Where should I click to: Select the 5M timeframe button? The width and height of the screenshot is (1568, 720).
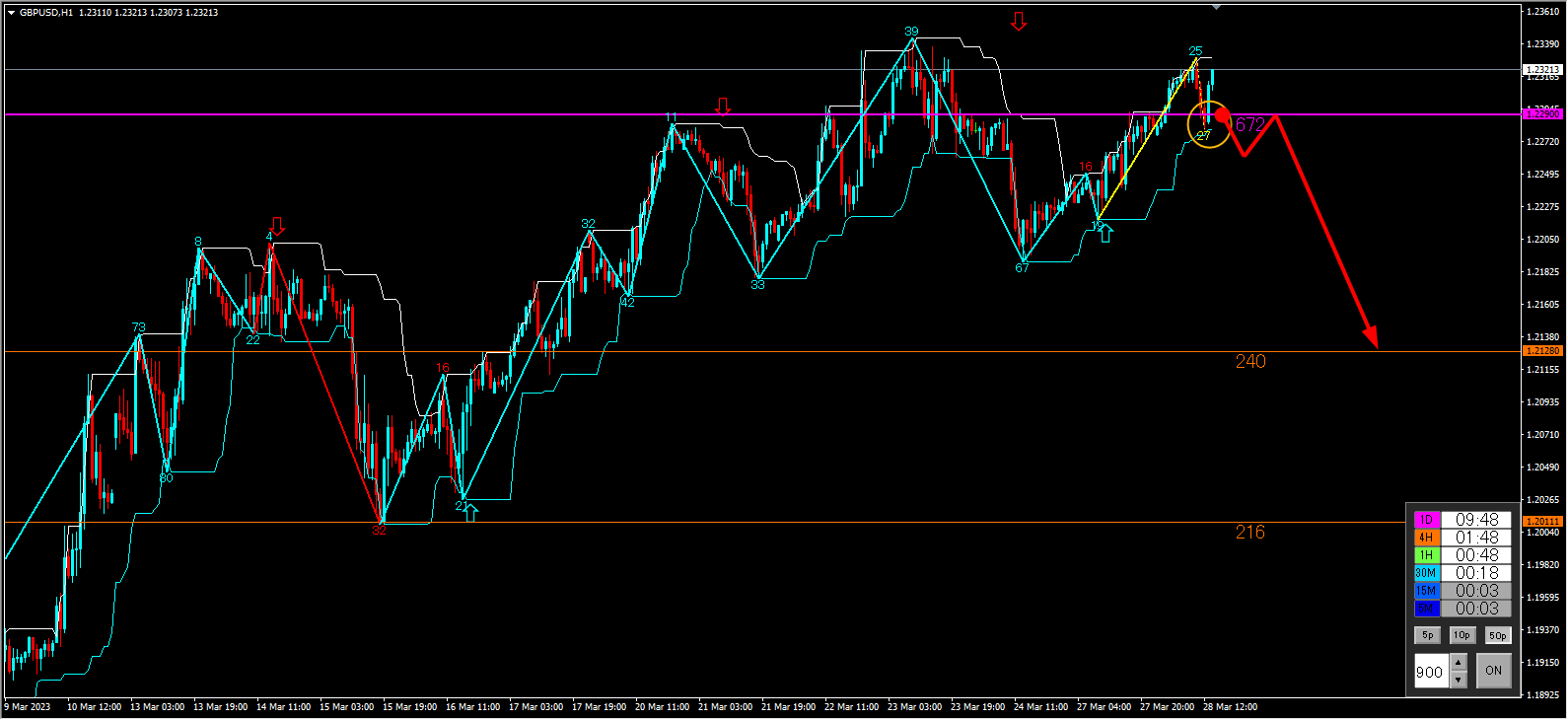pyautogui.click(x=1426, y=609)
